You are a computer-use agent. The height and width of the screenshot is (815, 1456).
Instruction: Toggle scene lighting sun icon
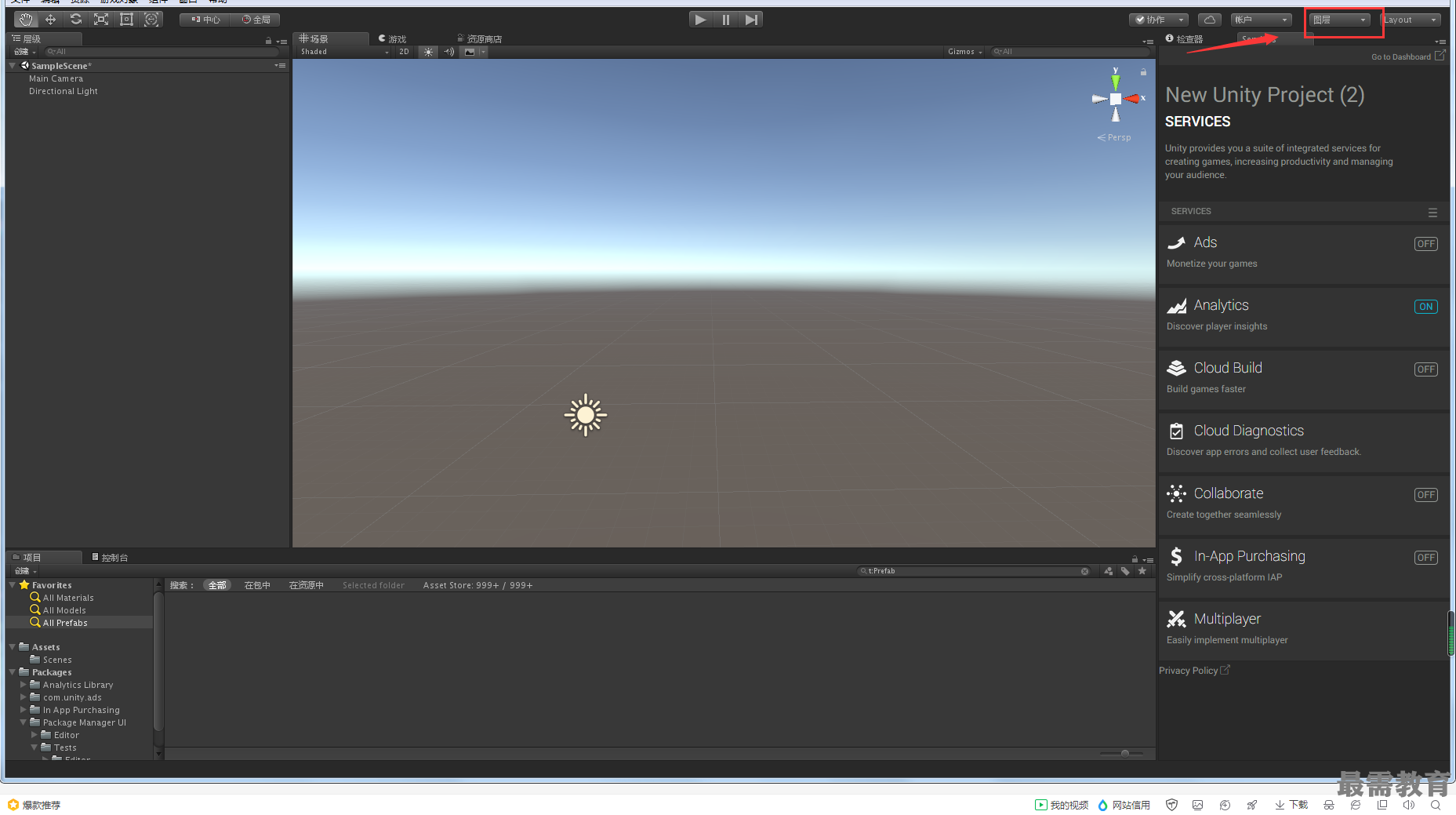pyautogui.click(x=428, y=52)
